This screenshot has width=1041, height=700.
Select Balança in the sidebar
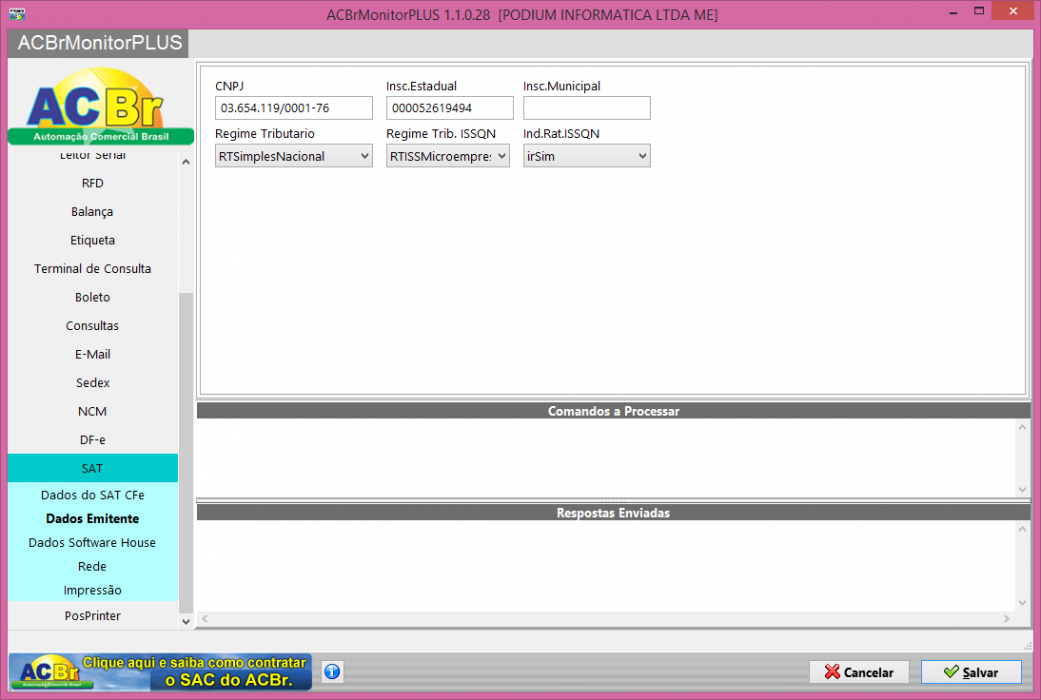[x=93, y=212]
